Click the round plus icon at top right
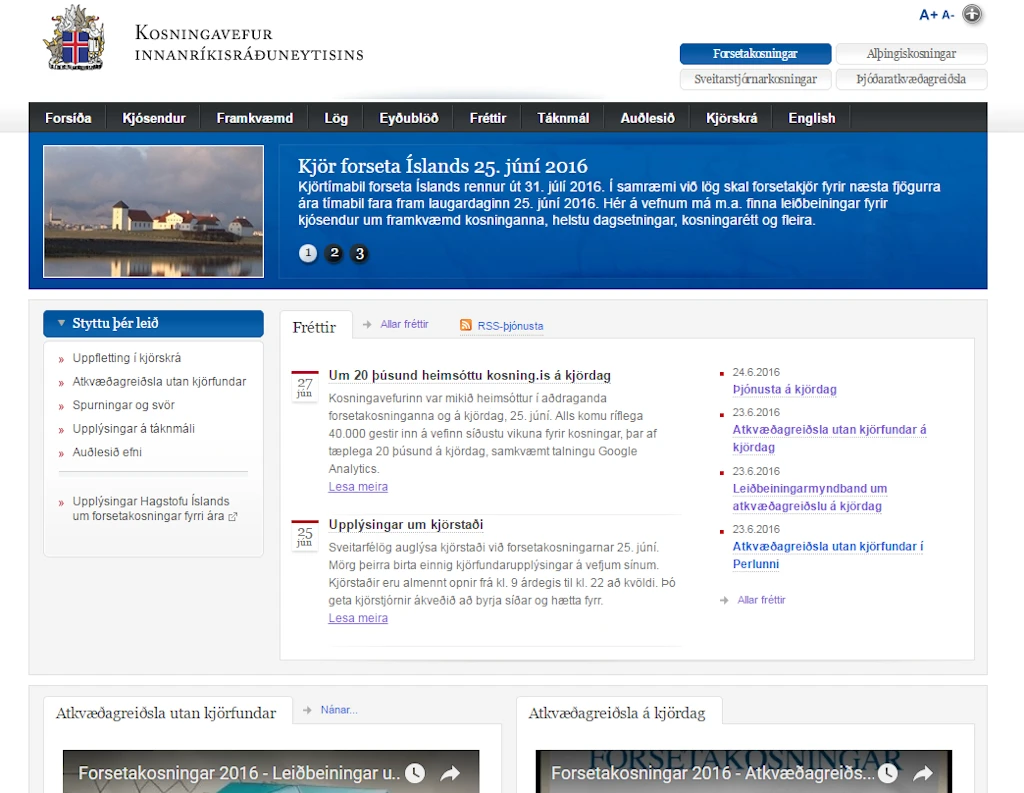This screenshot has width=1024, height=793. coord(972,14)
